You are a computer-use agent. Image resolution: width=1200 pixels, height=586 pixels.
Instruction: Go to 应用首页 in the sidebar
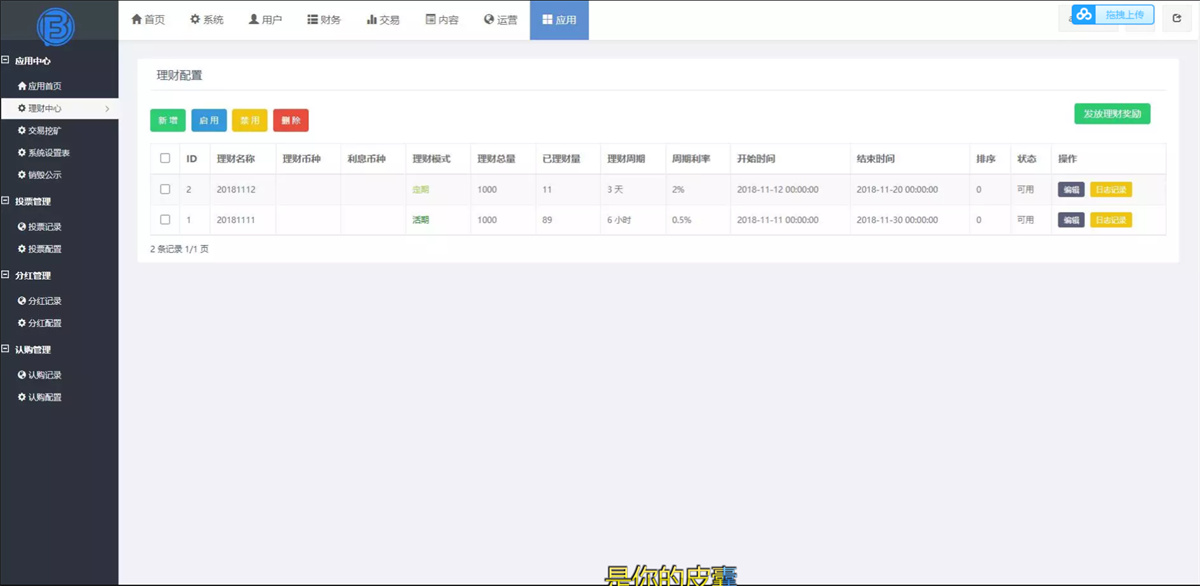click(x=50, y=84)
